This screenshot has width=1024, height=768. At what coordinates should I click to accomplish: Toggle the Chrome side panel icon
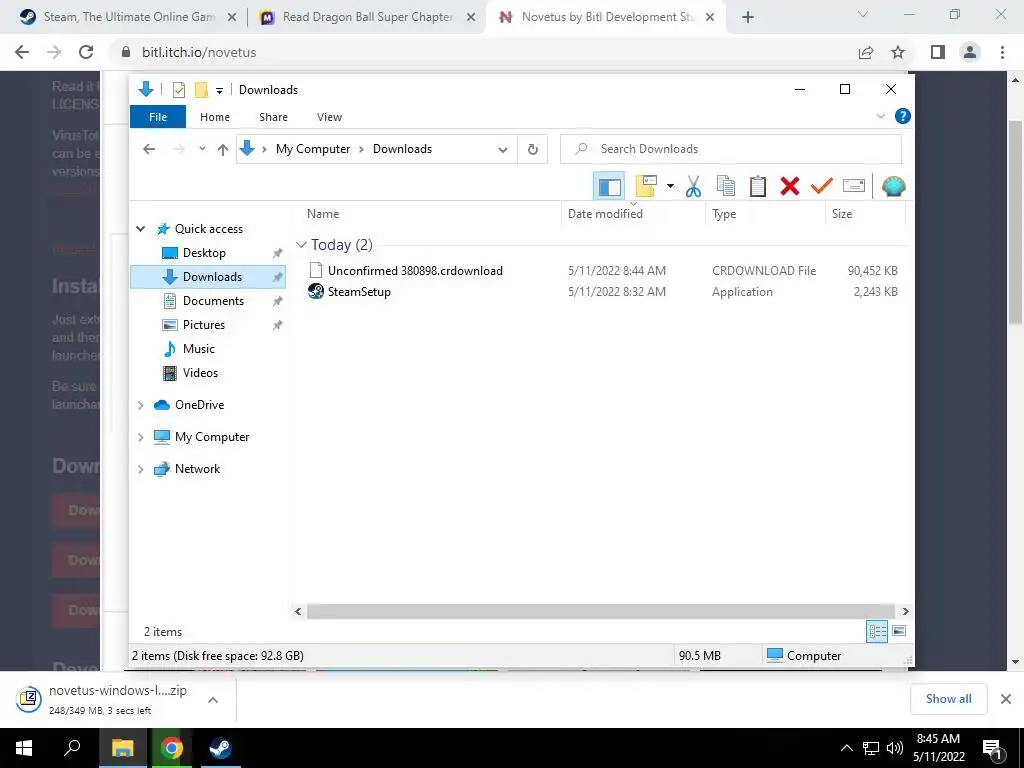click(x=938, y=52)
